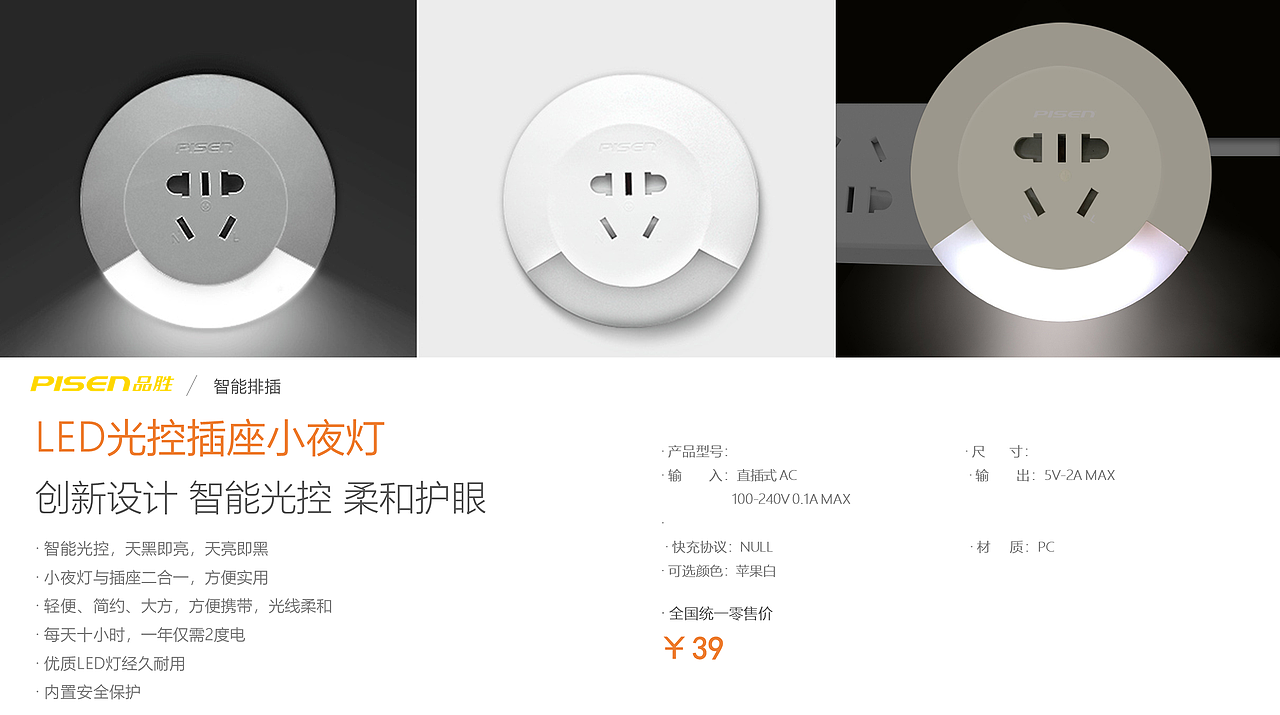
Task: Click the 全国统一零售价 label
Action: click(717, 614)
